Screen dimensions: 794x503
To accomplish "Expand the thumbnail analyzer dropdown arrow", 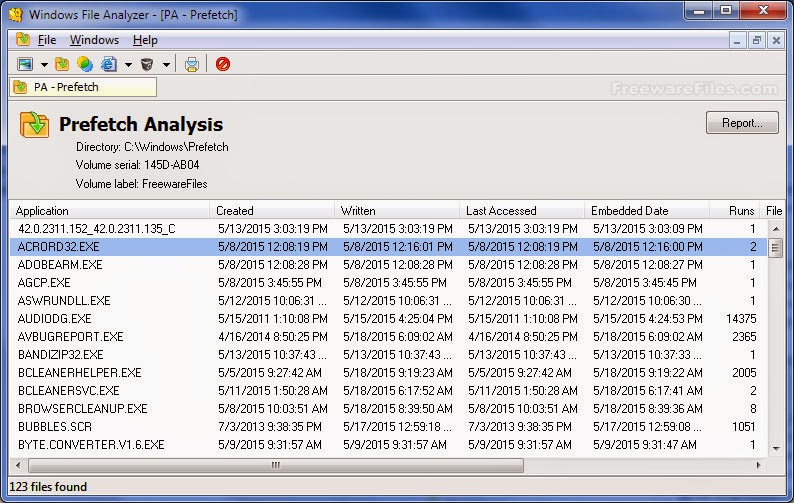I will pos(44,65).
